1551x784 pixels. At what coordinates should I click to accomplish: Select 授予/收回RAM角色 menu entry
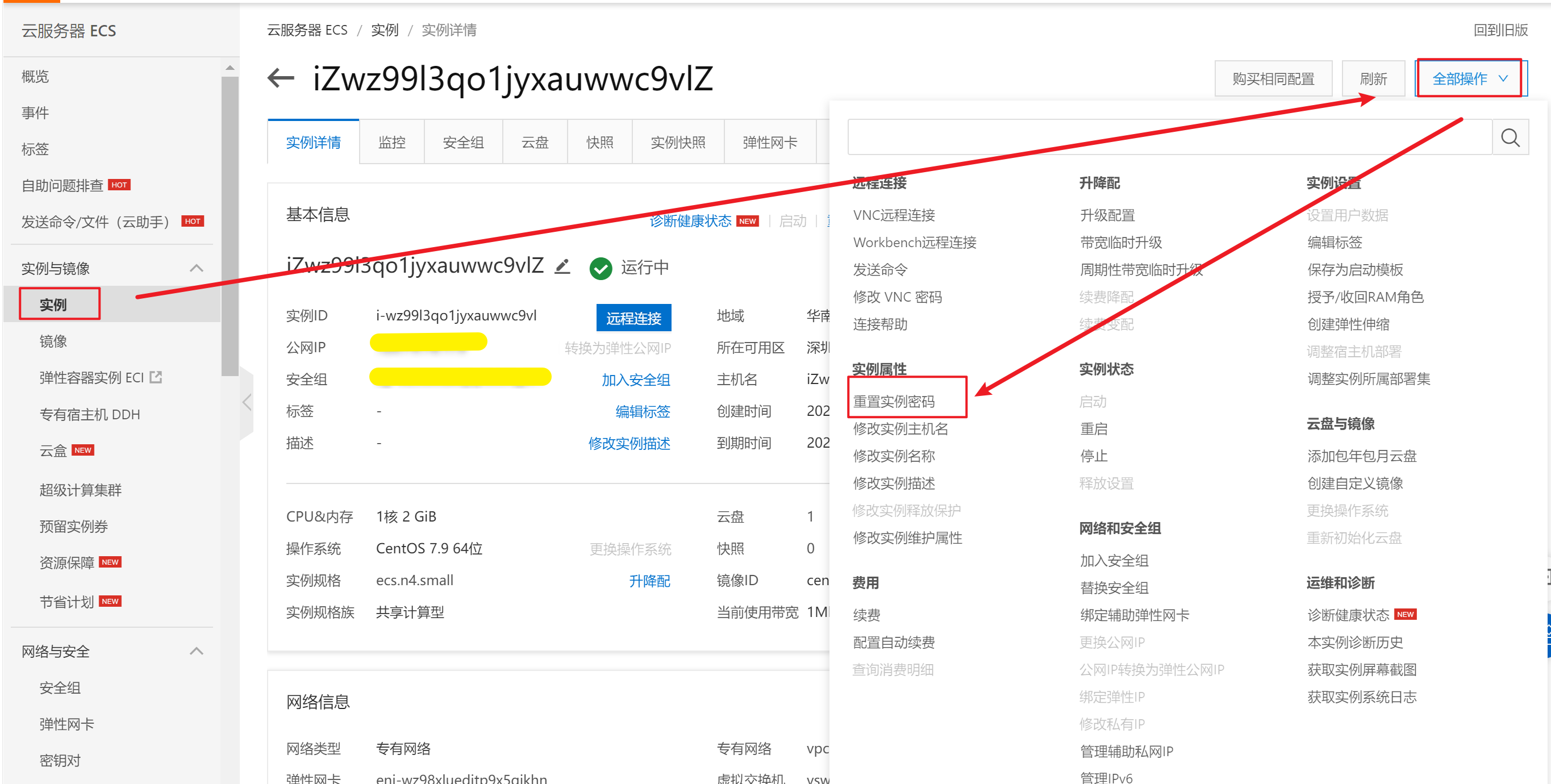coord(1365,297)
